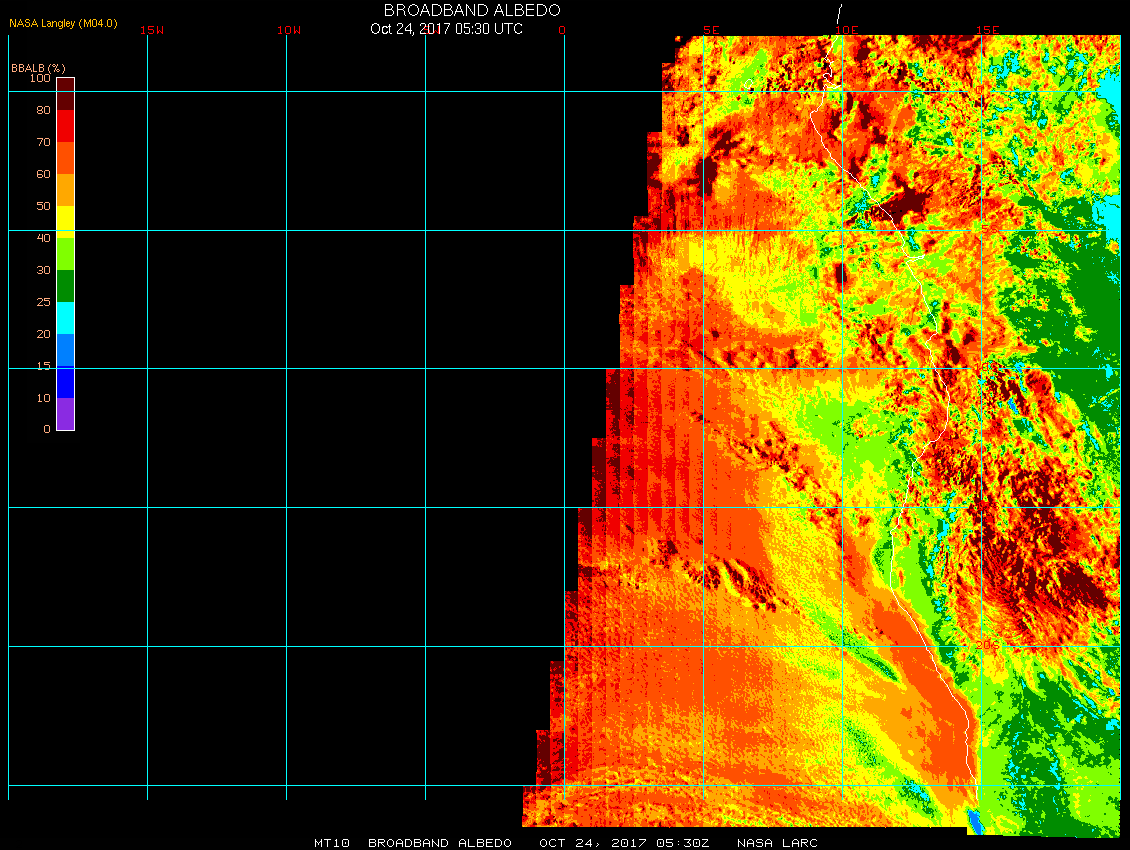Click the purple 0–10% albedo swatch
Viewport: 1130px width, 850px height.
pos(65,414)
